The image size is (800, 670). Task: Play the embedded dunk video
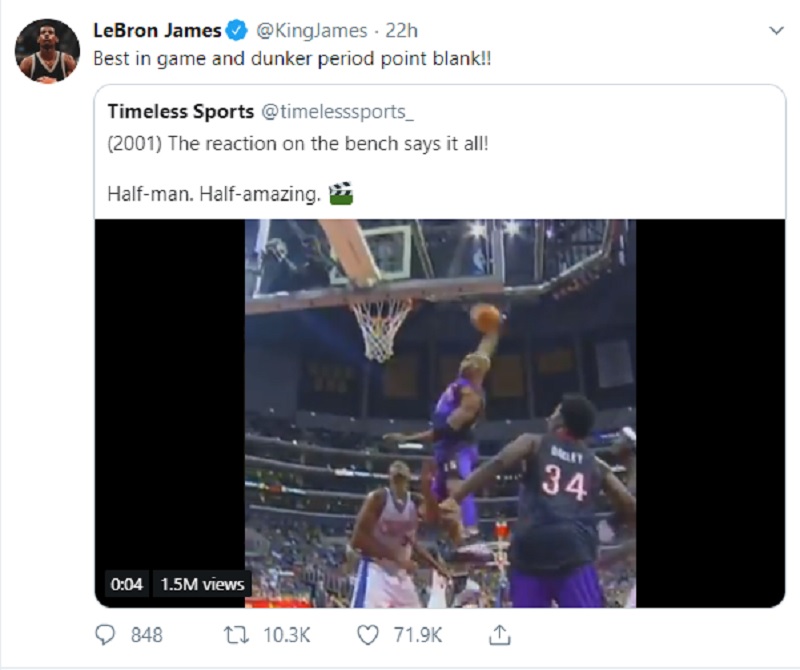(x=440, y=413)
